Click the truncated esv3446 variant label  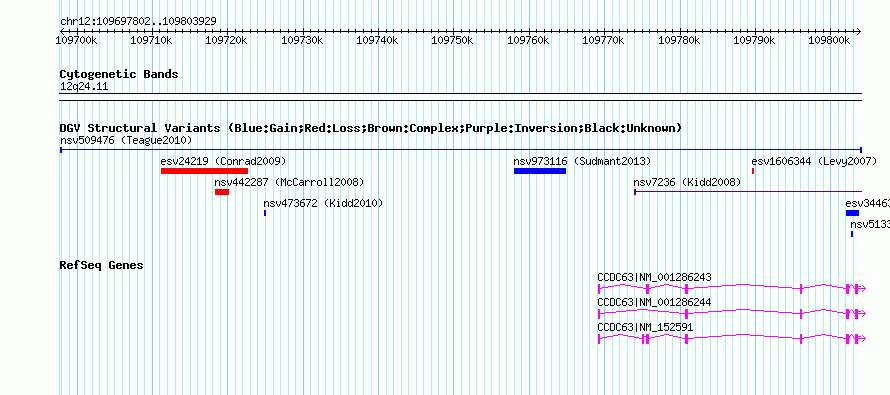(867, 203)
